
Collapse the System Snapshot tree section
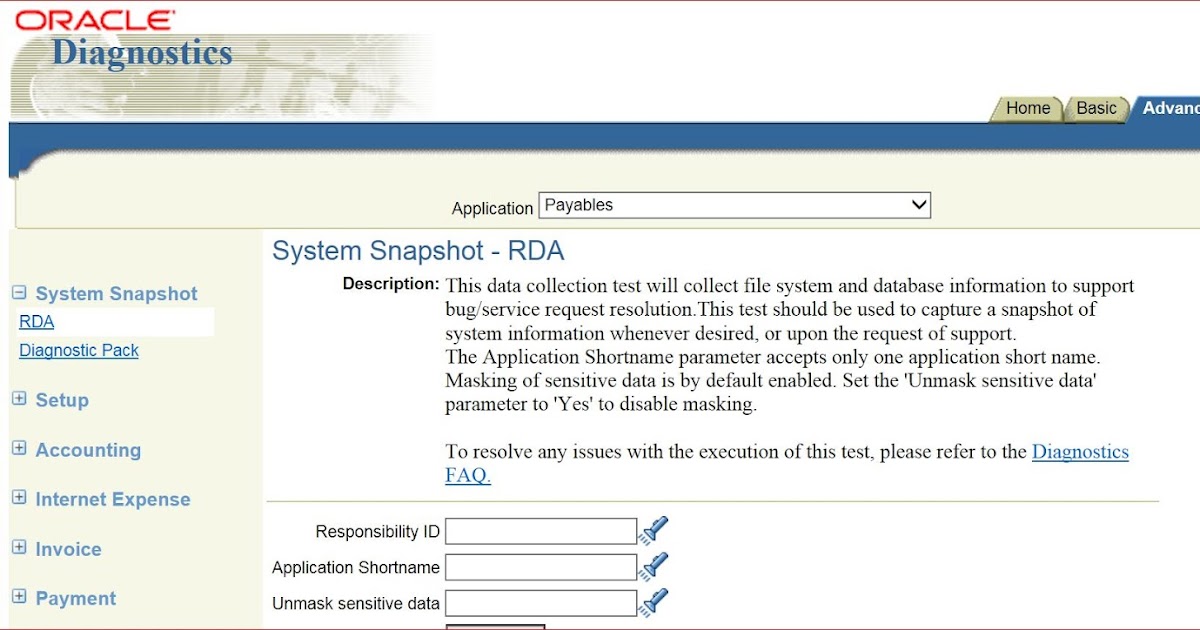point(21,293)
